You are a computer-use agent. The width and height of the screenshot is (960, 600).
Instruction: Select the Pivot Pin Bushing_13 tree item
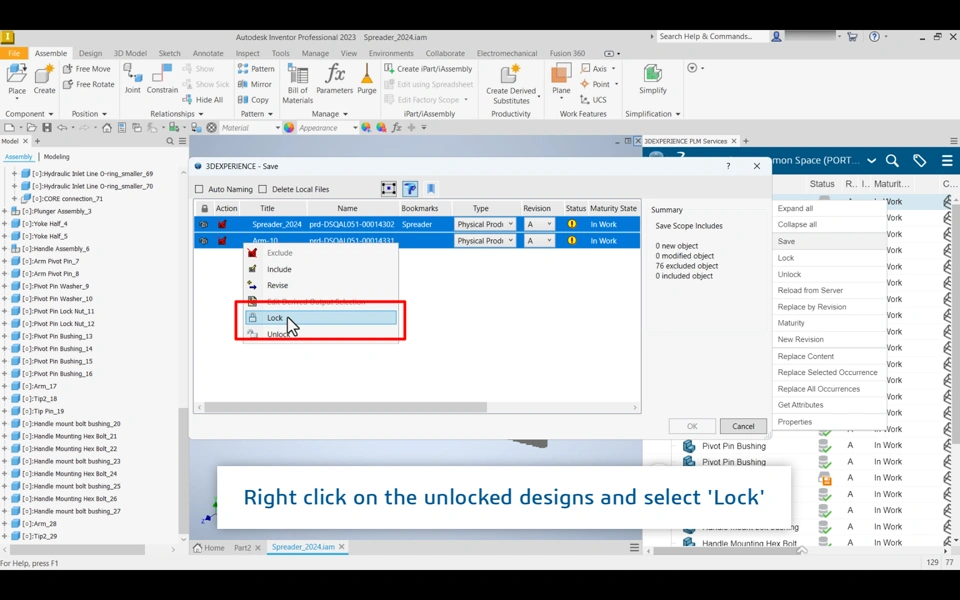coord(57,336)
